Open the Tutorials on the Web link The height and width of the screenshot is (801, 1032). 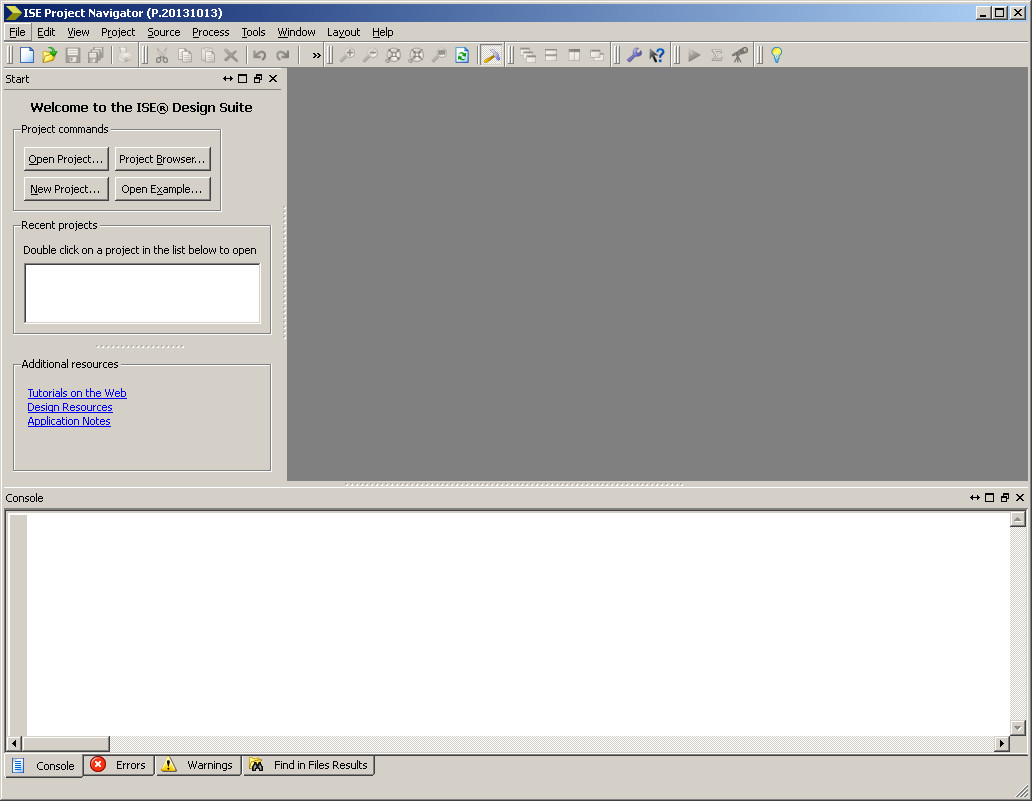(77, 393)
